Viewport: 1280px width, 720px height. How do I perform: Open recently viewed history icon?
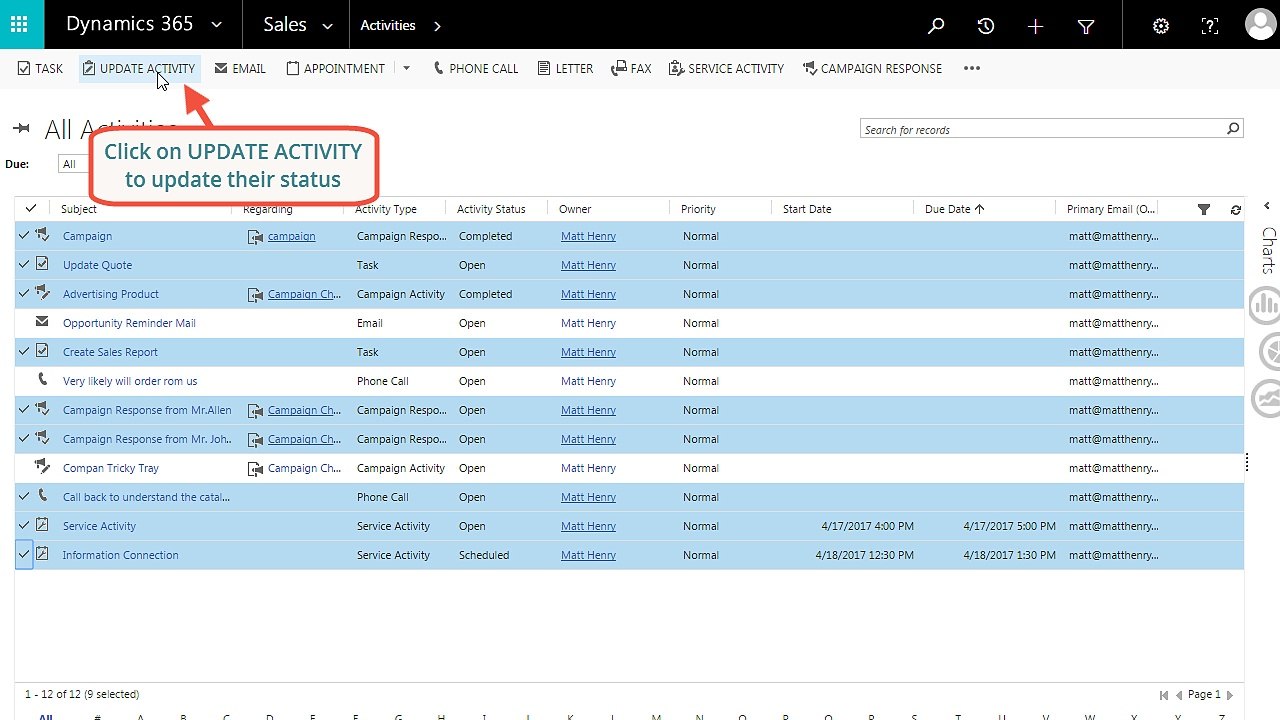[986, 26]
